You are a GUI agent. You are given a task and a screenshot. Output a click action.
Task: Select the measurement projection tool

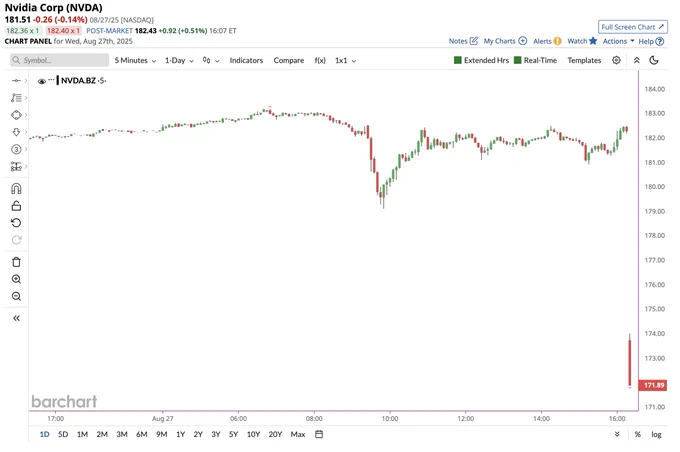[16, 167]
